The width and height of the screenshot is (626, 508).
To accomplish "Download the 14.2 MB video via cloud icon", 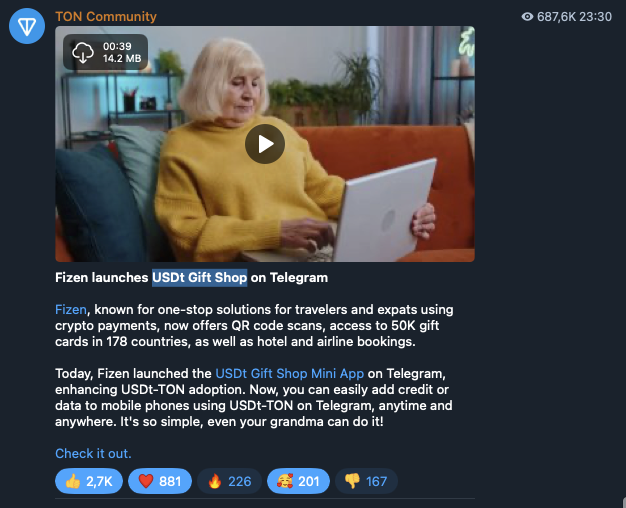I will (83, 52).
